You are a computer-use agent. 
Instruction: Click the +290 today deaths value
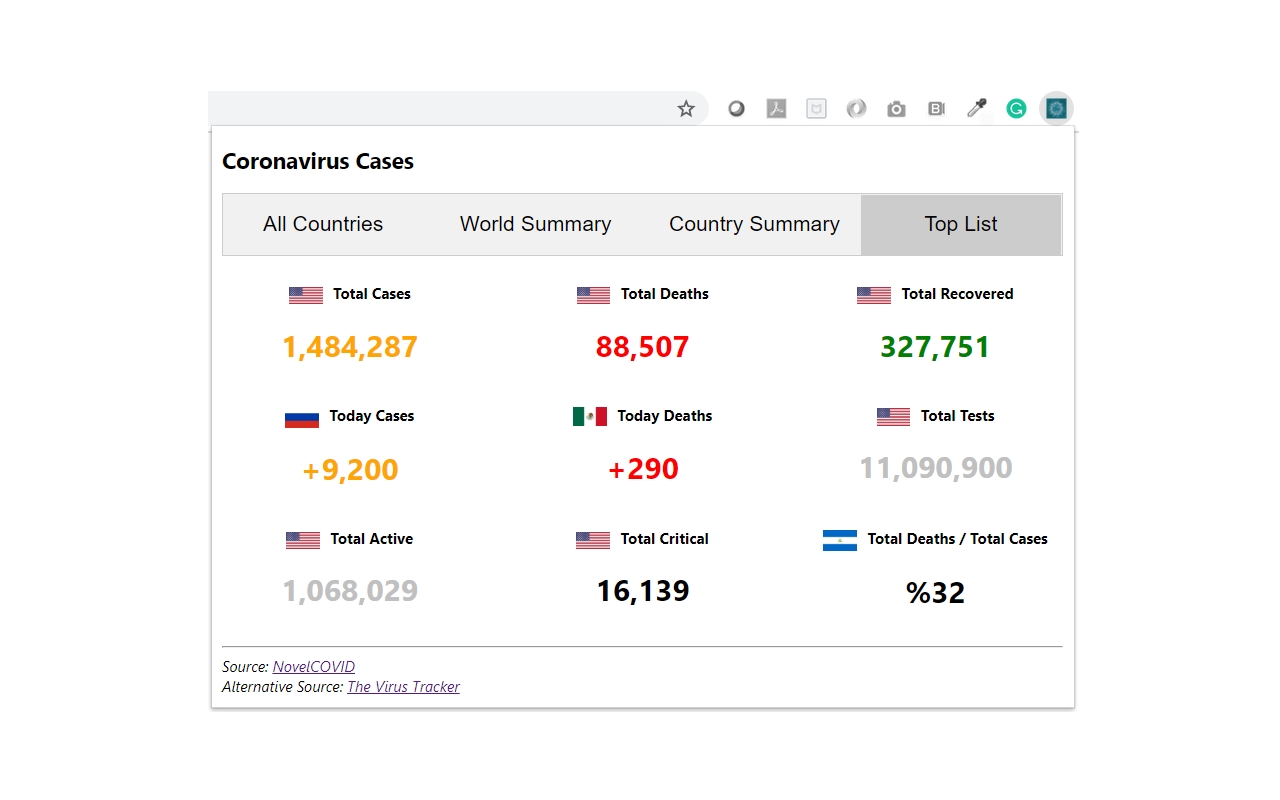643,468
